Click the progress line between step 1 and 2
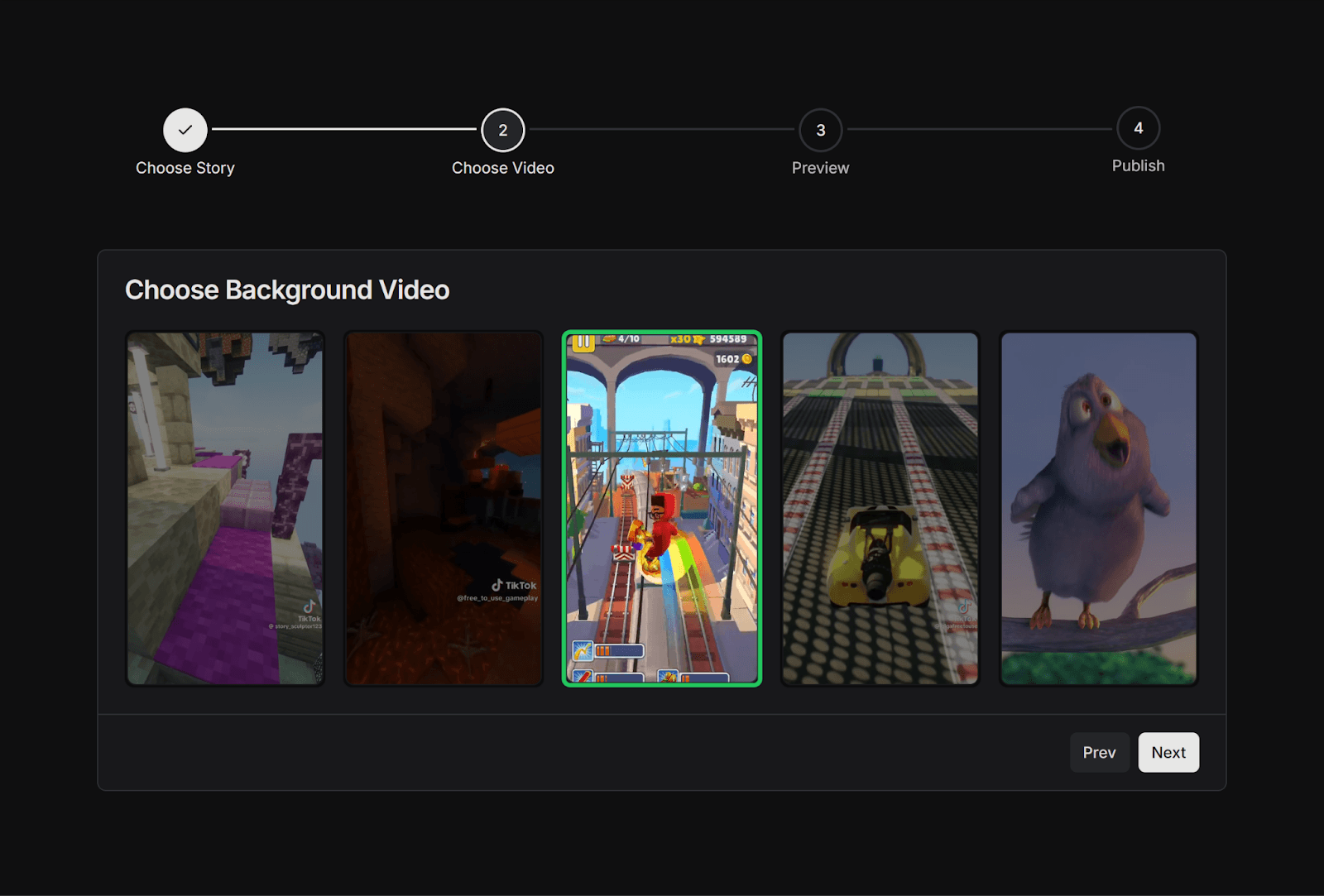 [343, 130]
